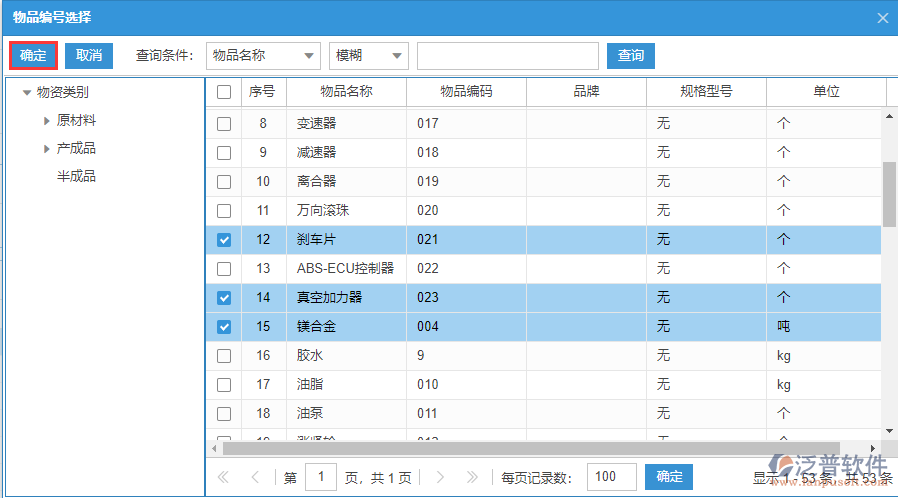Check the 变速器 row checkbox
The width and height of the screenshot is (898, 498).
pyautogui.click(x=224, y=124)
